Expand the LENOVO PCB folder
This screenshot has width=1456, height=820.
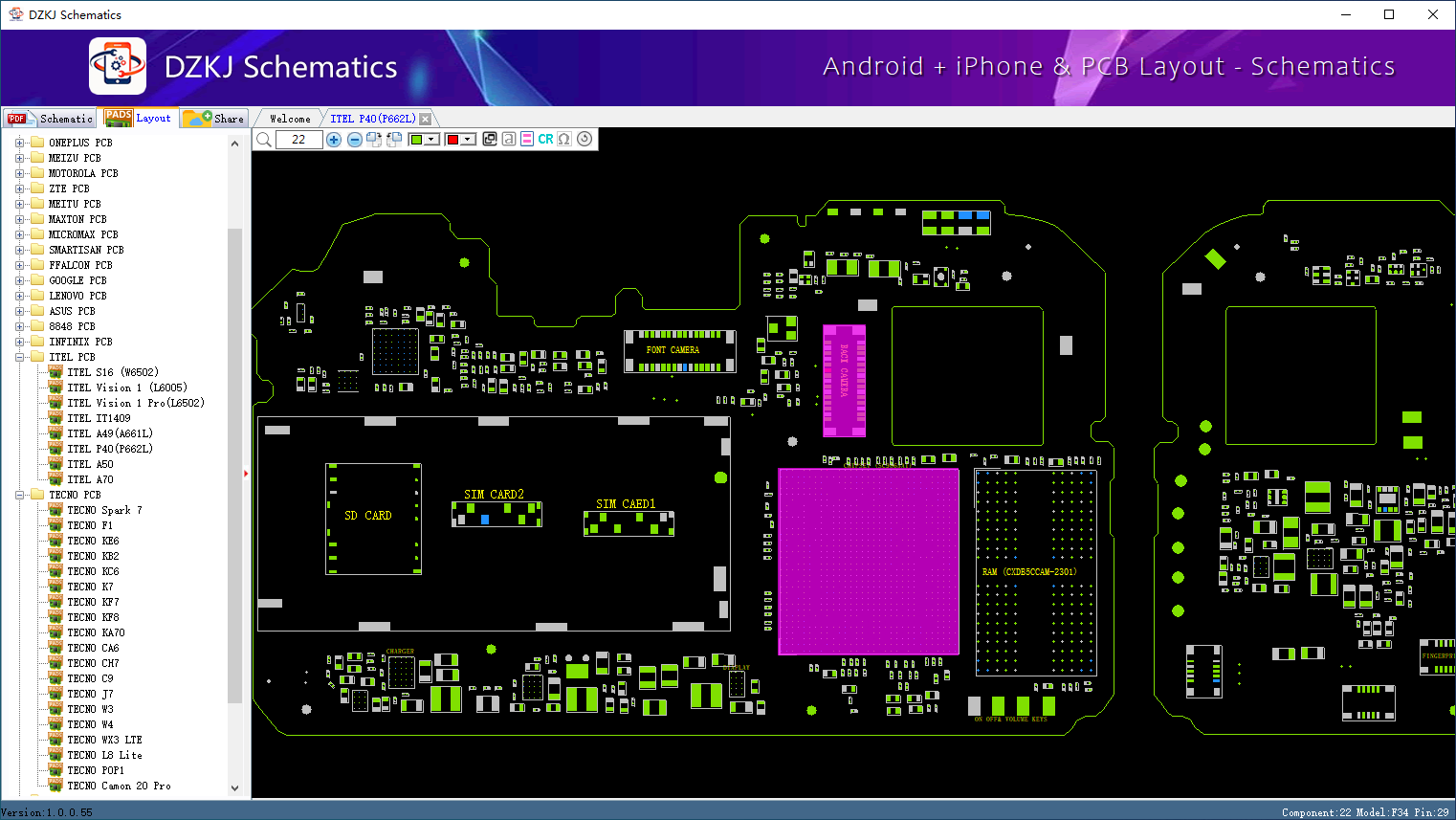click(x=19, y=296)
